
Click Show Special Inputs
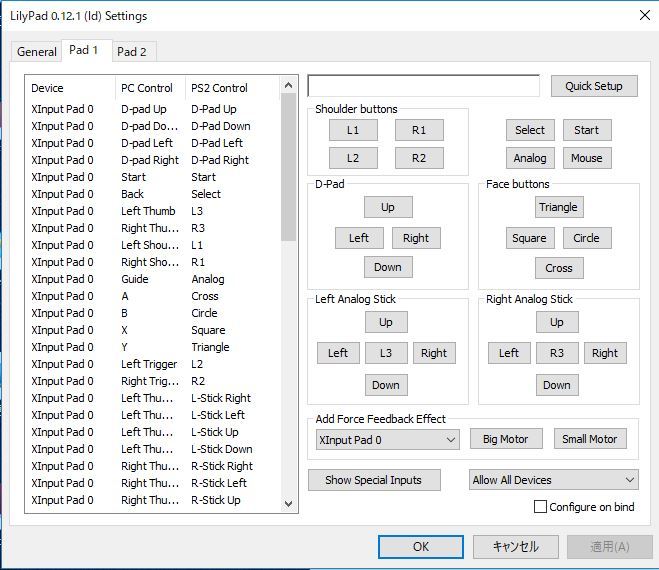click(x=373, y=480)
